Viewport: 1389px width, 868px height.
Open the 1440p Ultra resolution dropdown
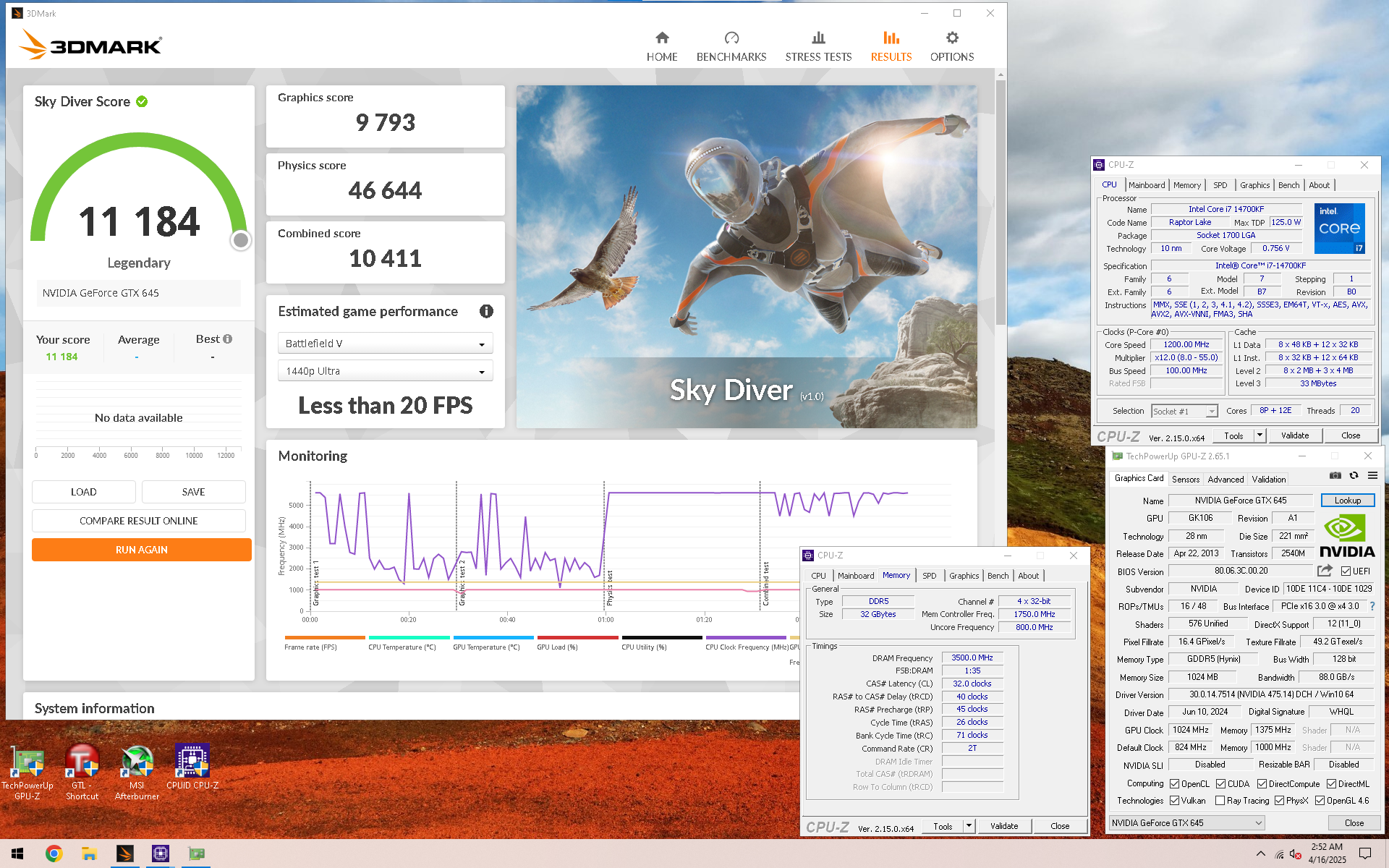point(385,370)
